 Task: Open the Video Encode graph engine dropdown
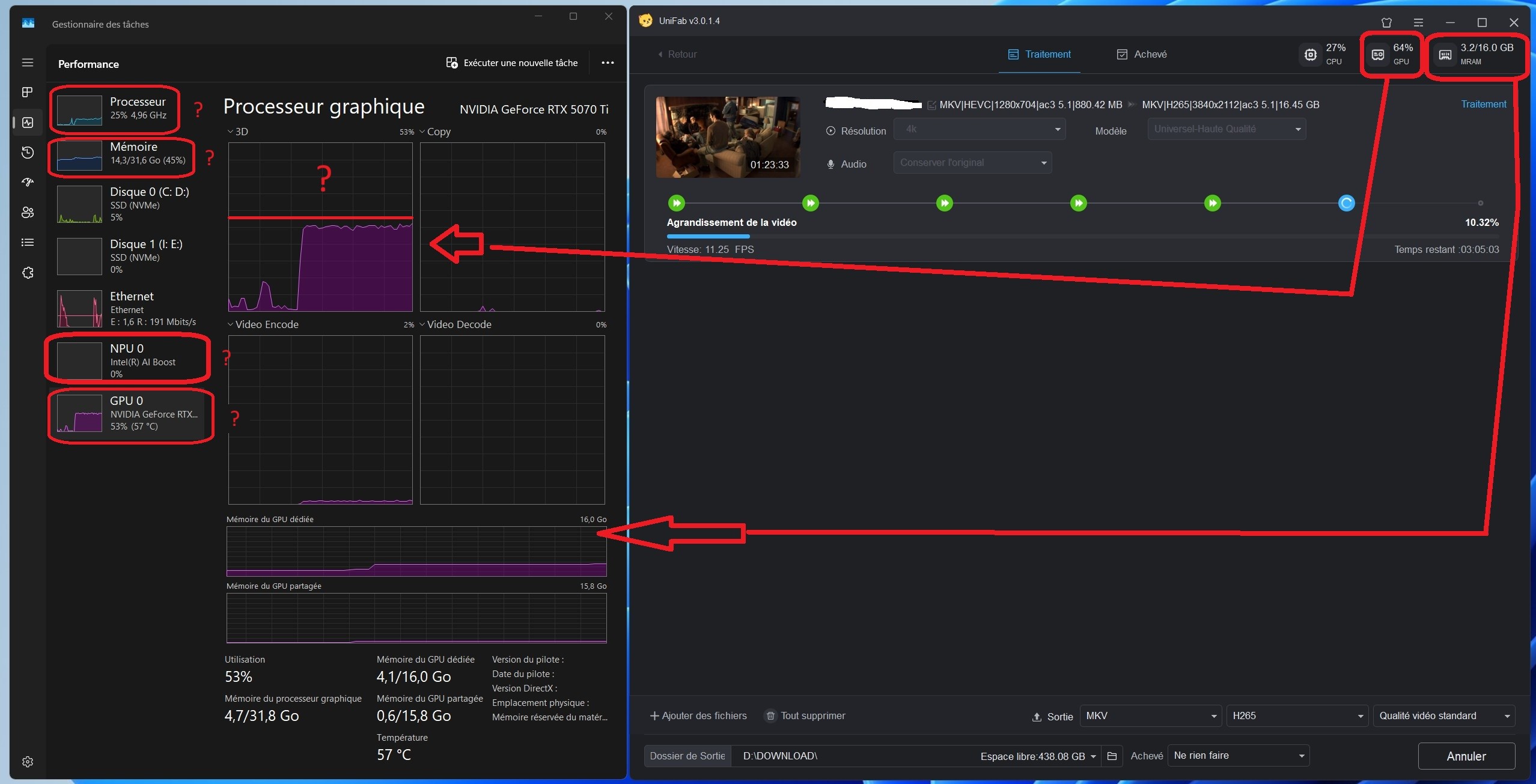click(263, 324)
